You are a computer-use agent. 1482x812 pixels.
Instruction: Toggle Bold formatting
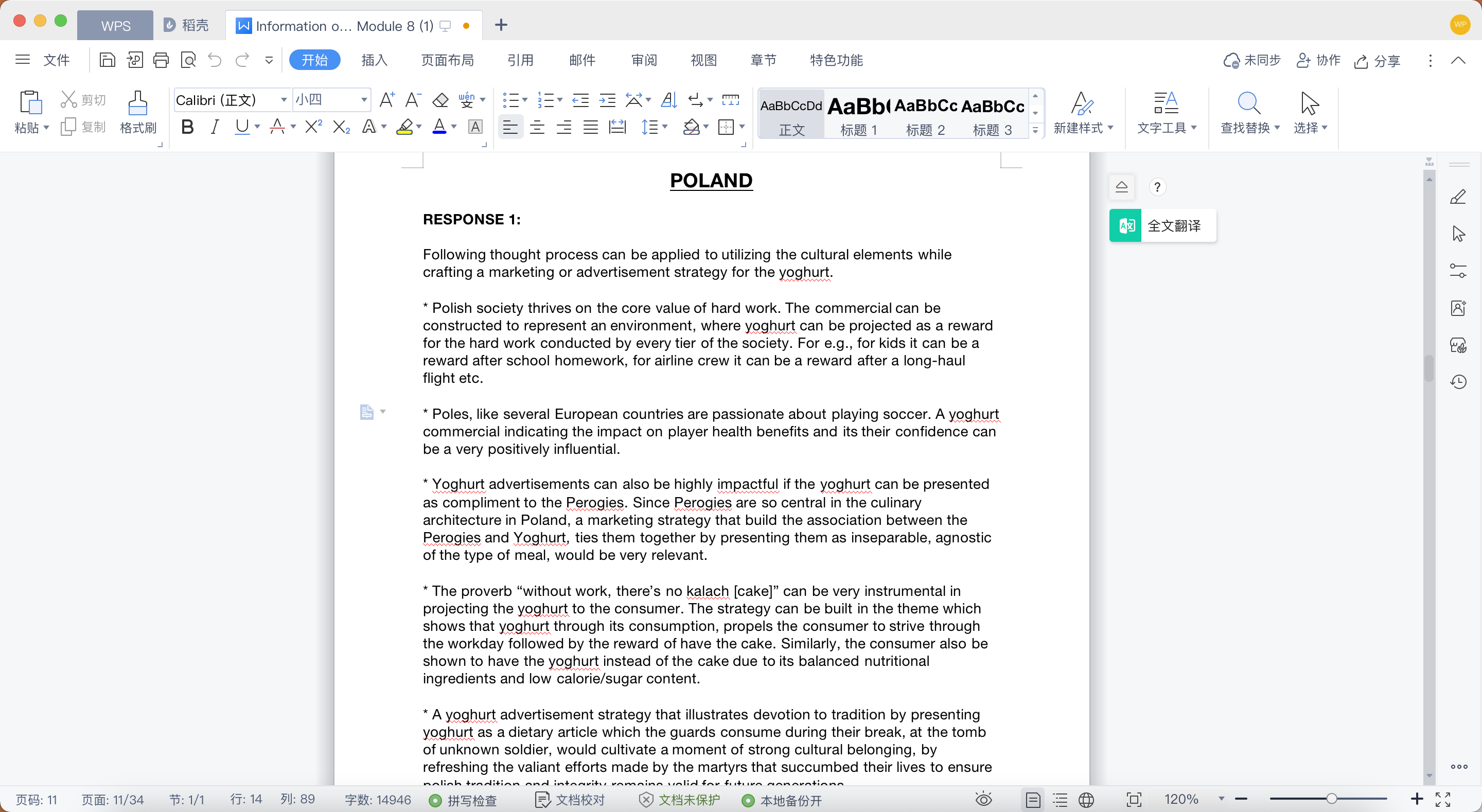click(187, 127)
